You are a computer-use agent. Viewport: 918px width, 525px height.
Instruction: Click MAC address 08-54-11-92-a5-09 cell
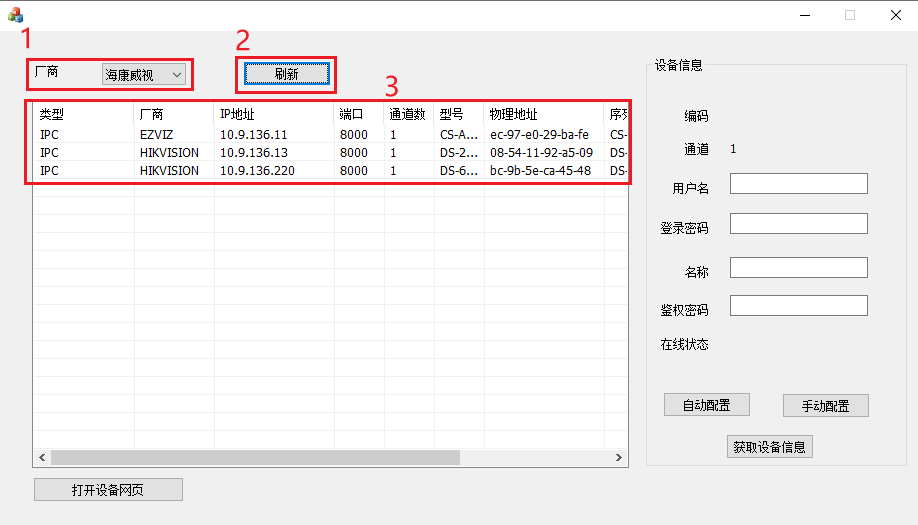[x=542, y=153]
